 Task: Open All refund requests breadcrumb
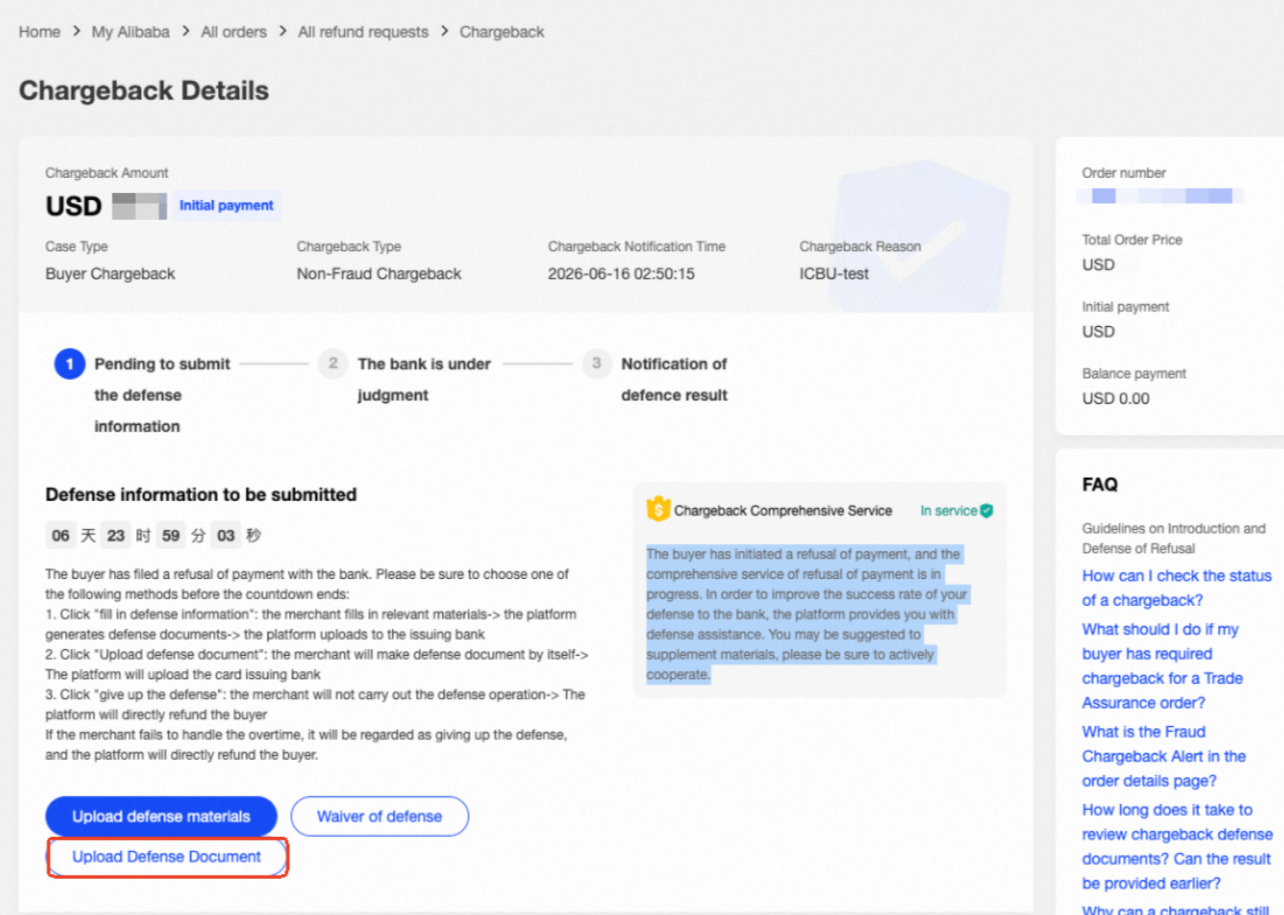[x=363, y=32]
